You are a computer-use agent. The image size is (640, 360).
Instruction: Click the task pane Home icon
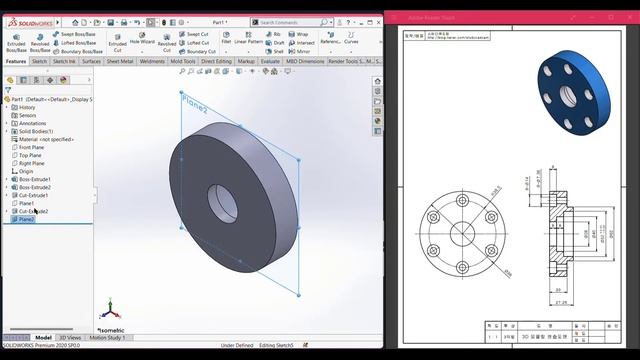pos(378,81)
